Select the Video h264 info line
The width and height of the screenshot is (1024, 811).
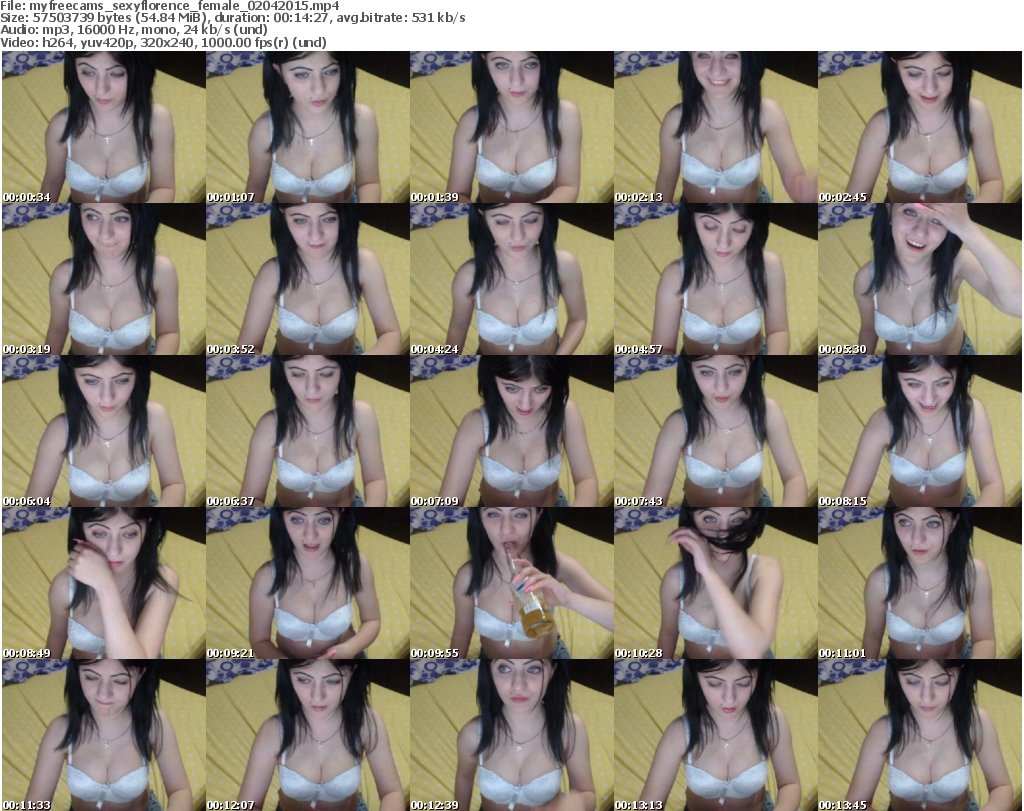click(163, 42)
